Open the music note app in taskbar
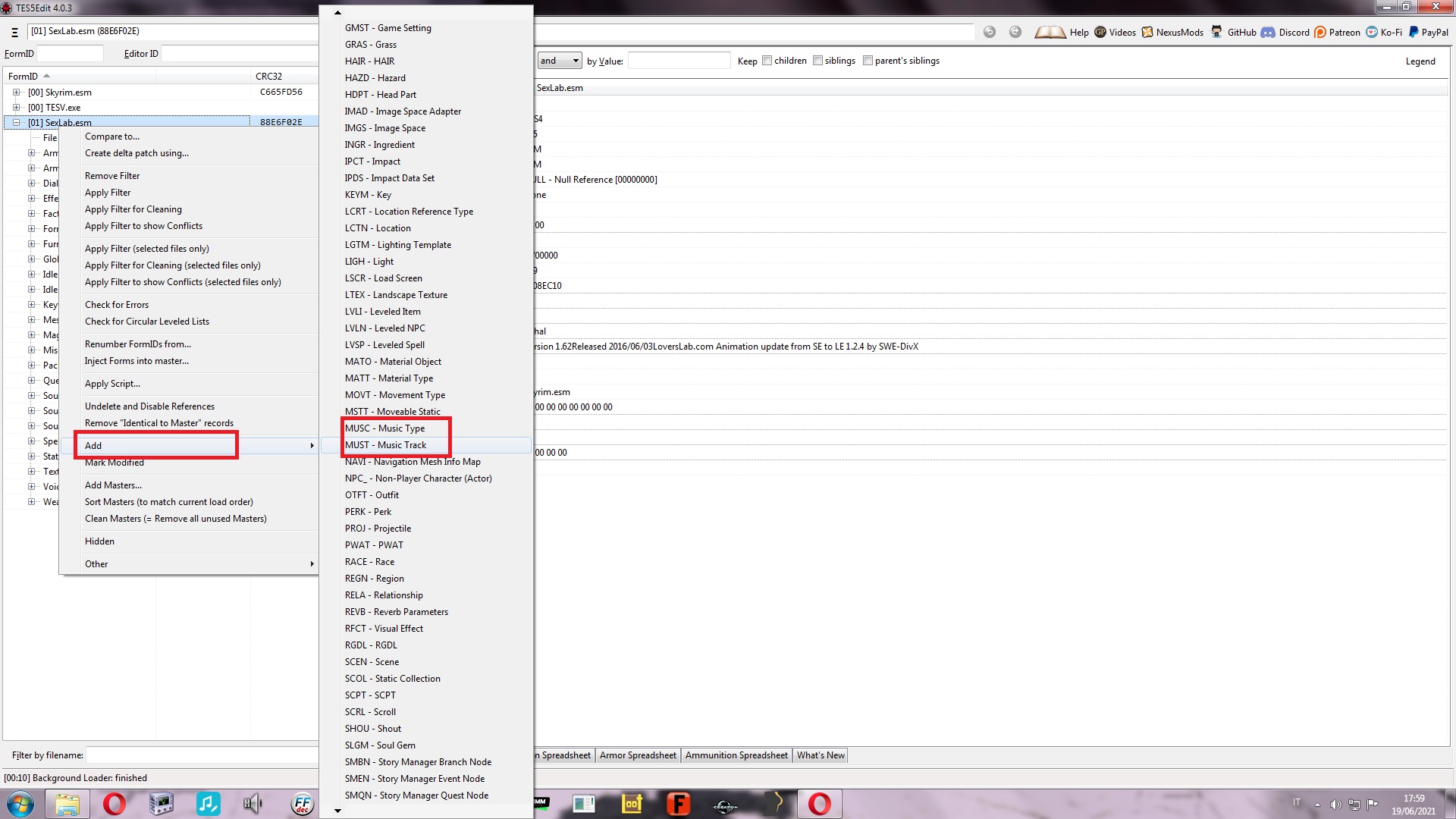This screenshot has height=819, width=1456. pos(208,804)
